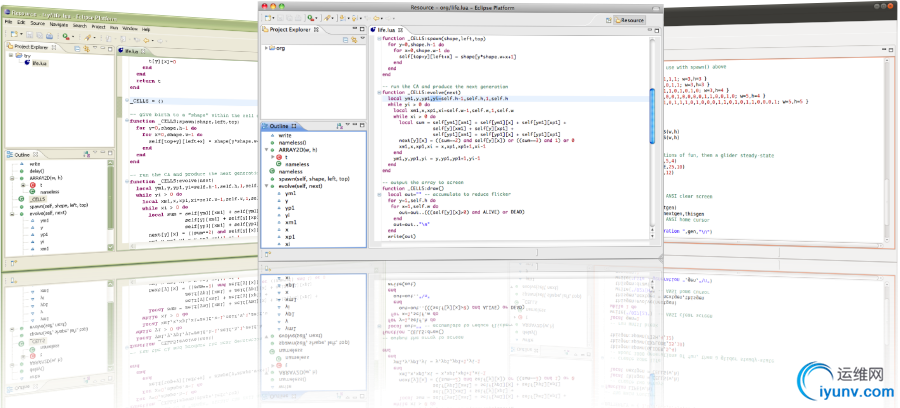Click the Search flashlight icon in the center window

pos(327,18)
